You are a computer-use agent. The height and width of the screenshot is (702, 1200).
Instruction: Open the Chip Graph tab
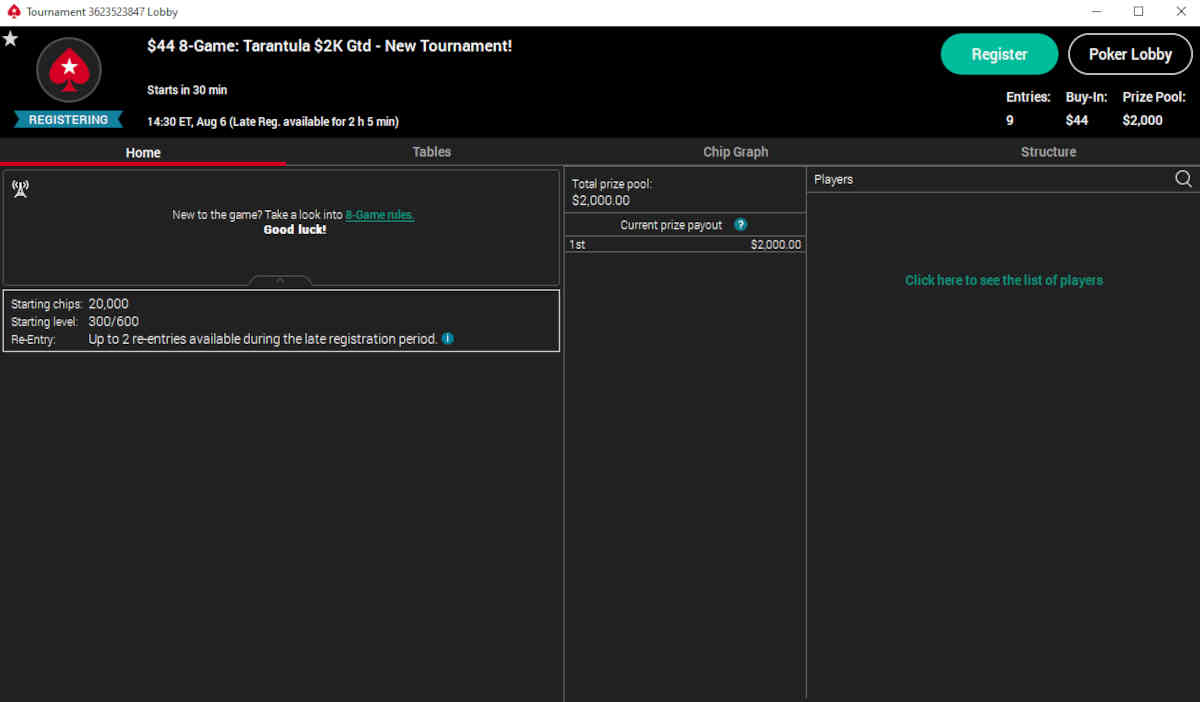click(736, 152)
